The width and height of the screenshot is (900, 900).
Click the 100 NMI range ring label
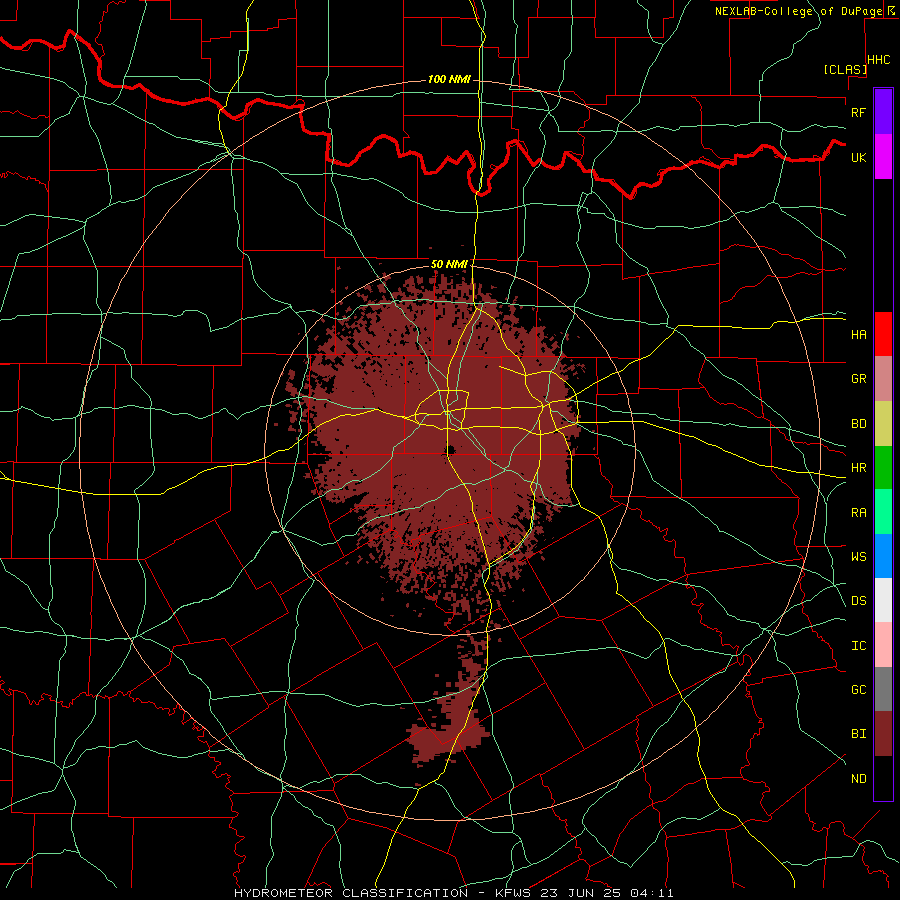pyautogui.click(x=449, y=79)
